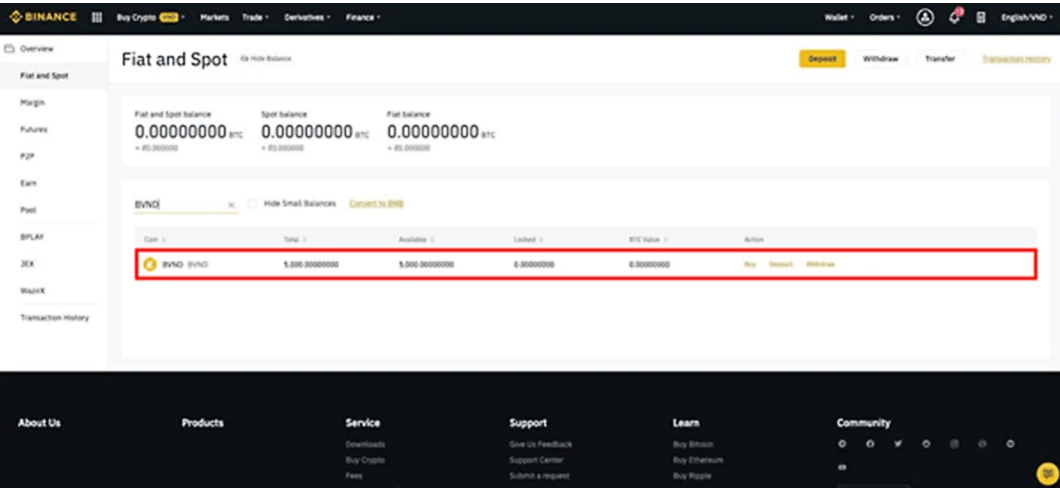Open the user profile account icon
This screenshot has width=1060, height=489.
[925, 18]
